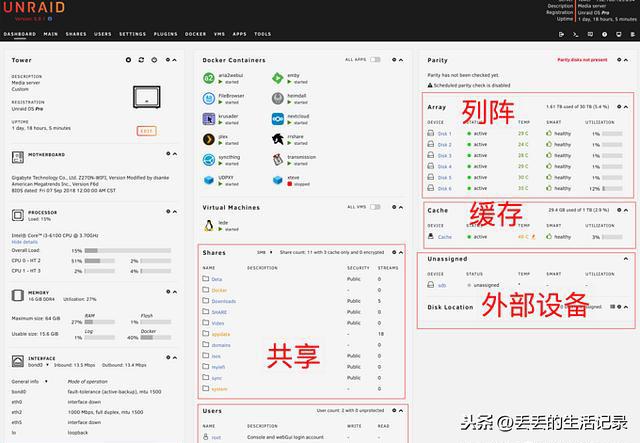
Task: Click the info icon in header
Action: click(x=604, y=34)
